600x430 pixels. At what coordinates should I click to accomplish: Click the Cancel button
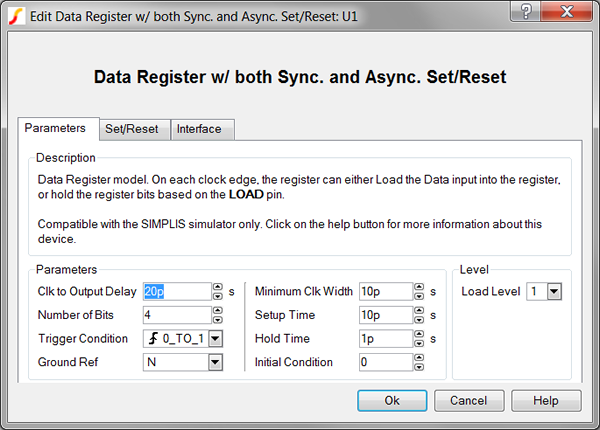(x=469, y=400)
